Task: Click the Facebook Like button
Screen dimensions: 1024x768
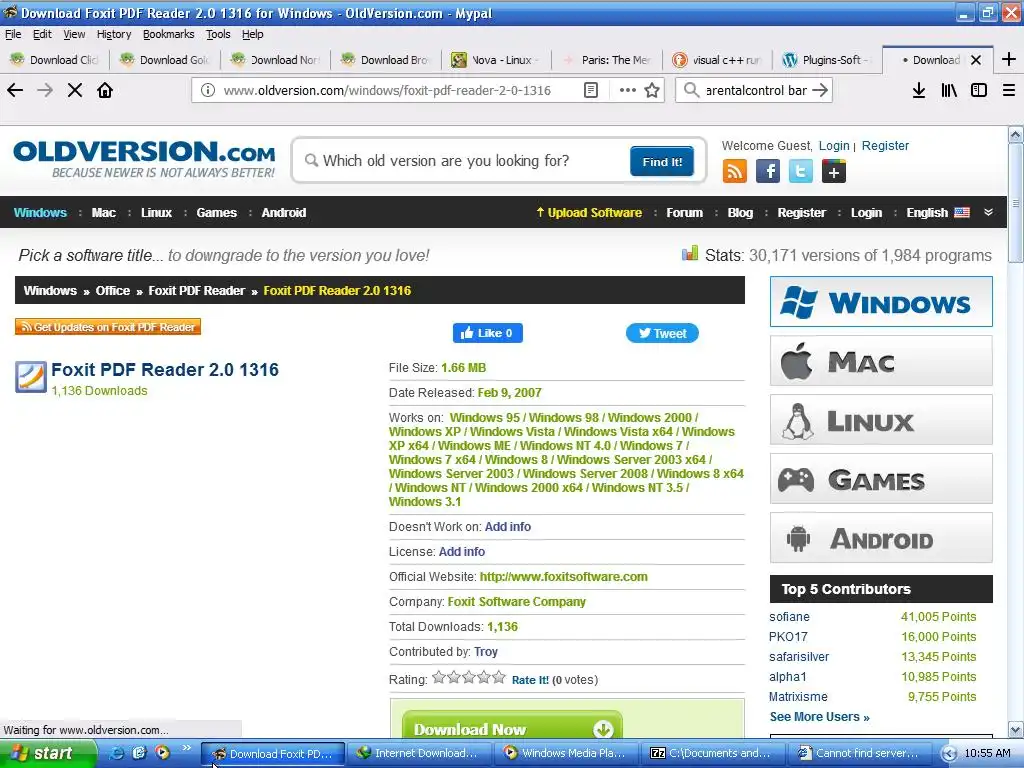Action: click(487, 333)
